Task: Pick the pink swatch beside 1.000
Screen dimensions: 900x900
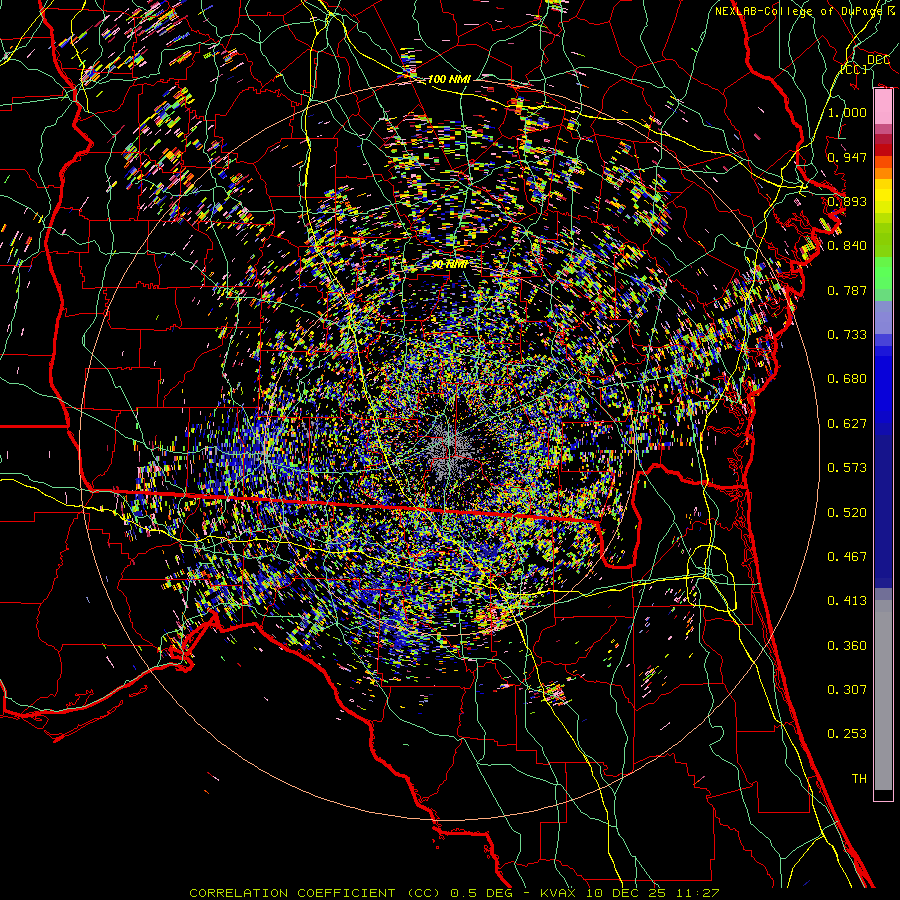Action: (x=883, y=107)
